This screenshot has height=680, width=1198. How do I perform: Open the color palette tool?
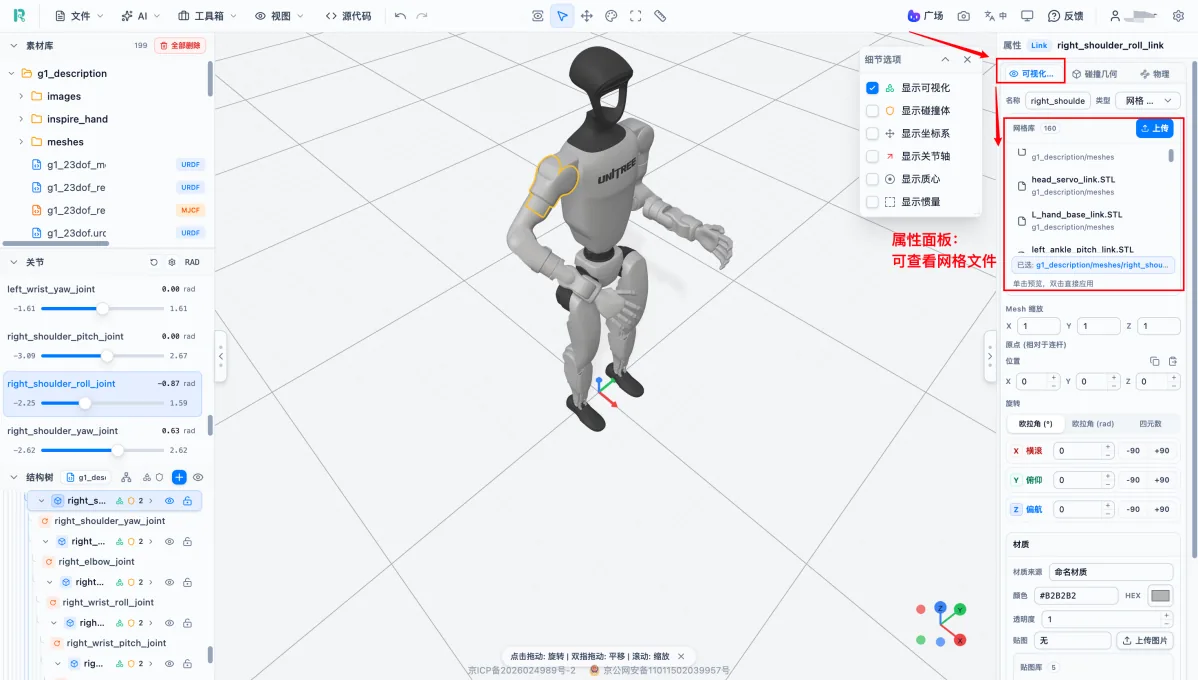611,16
